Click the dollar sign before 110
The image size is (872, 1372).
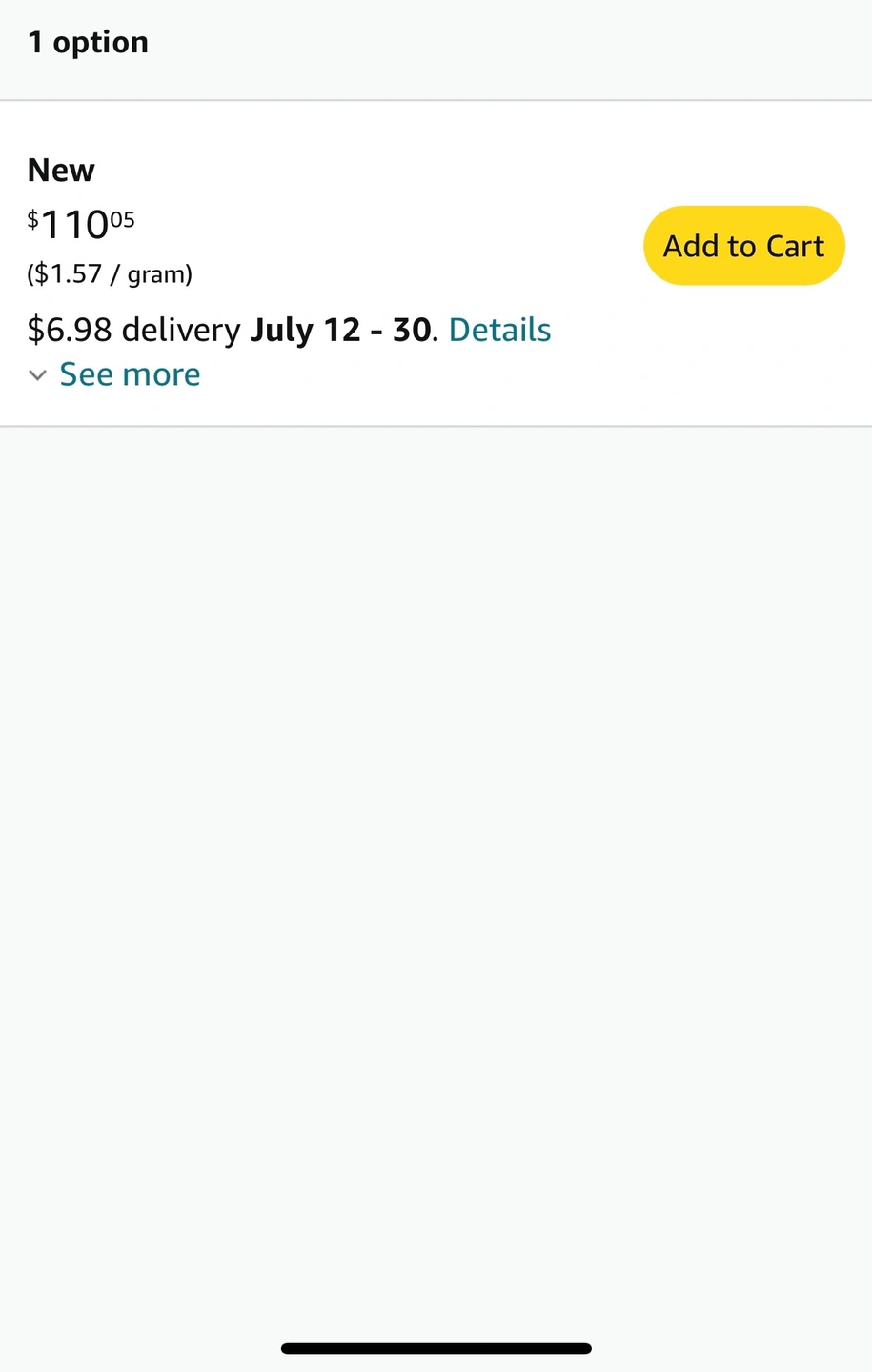click(x=32, y=220)
